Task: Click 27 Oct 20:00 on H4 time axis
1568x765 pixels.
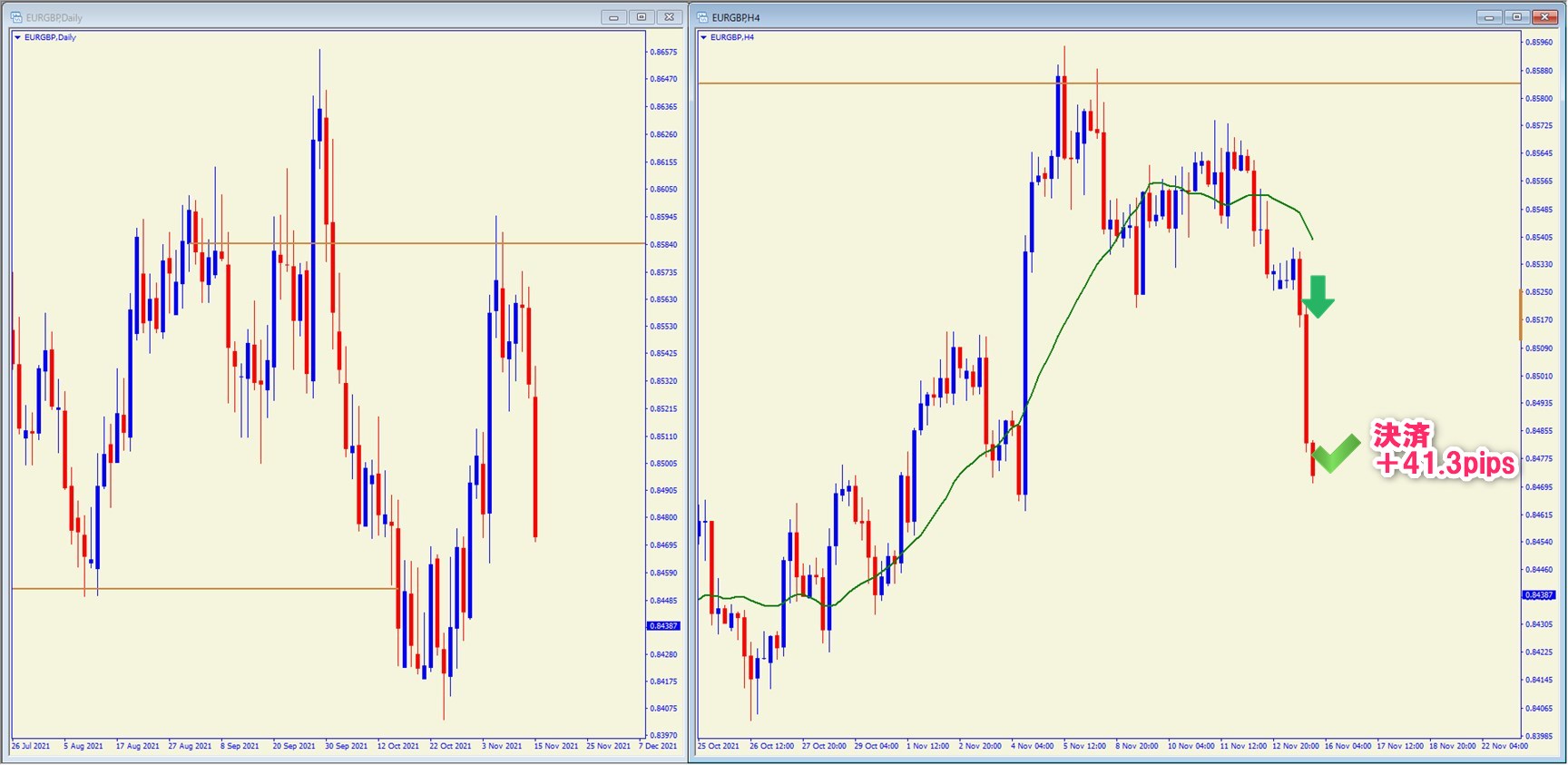Action: pos(824,747)
